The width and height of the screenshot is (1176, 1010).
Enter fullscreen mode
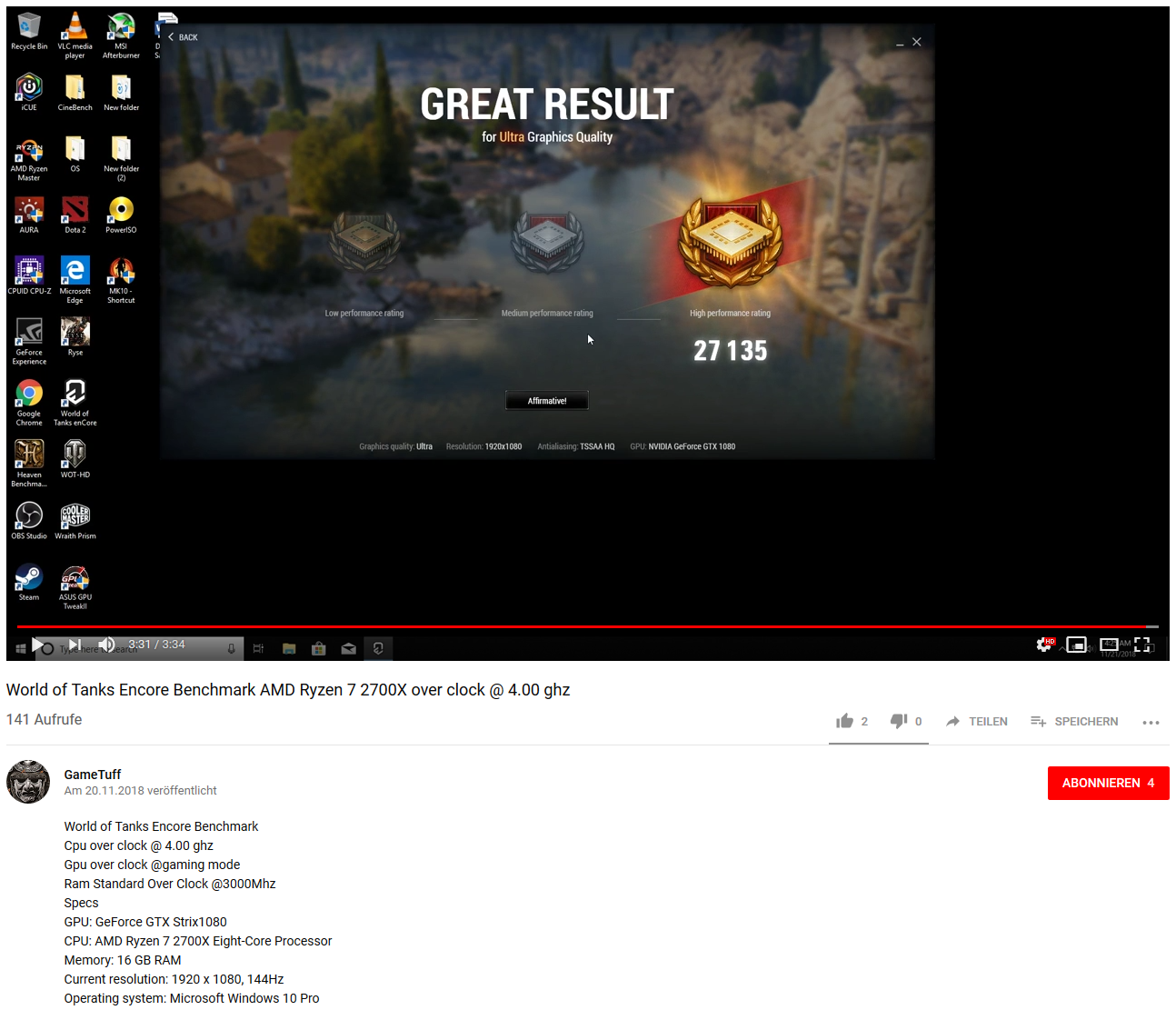click(x=1142, y=645)
